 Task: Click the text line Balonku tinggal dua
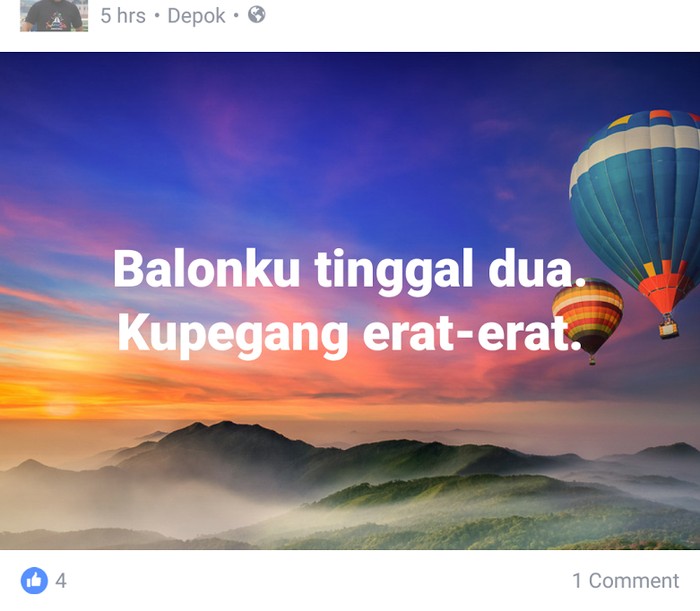click(x=349, y=270)
